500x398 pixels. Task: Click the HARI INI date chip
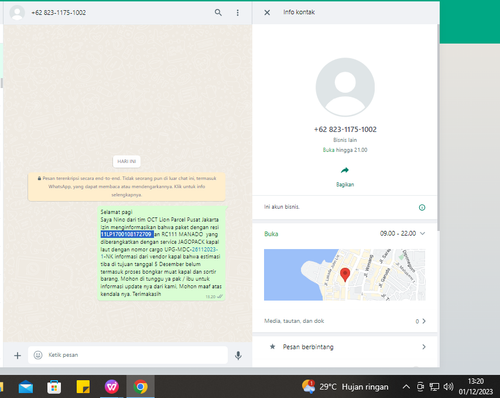[x=127, y=161]
